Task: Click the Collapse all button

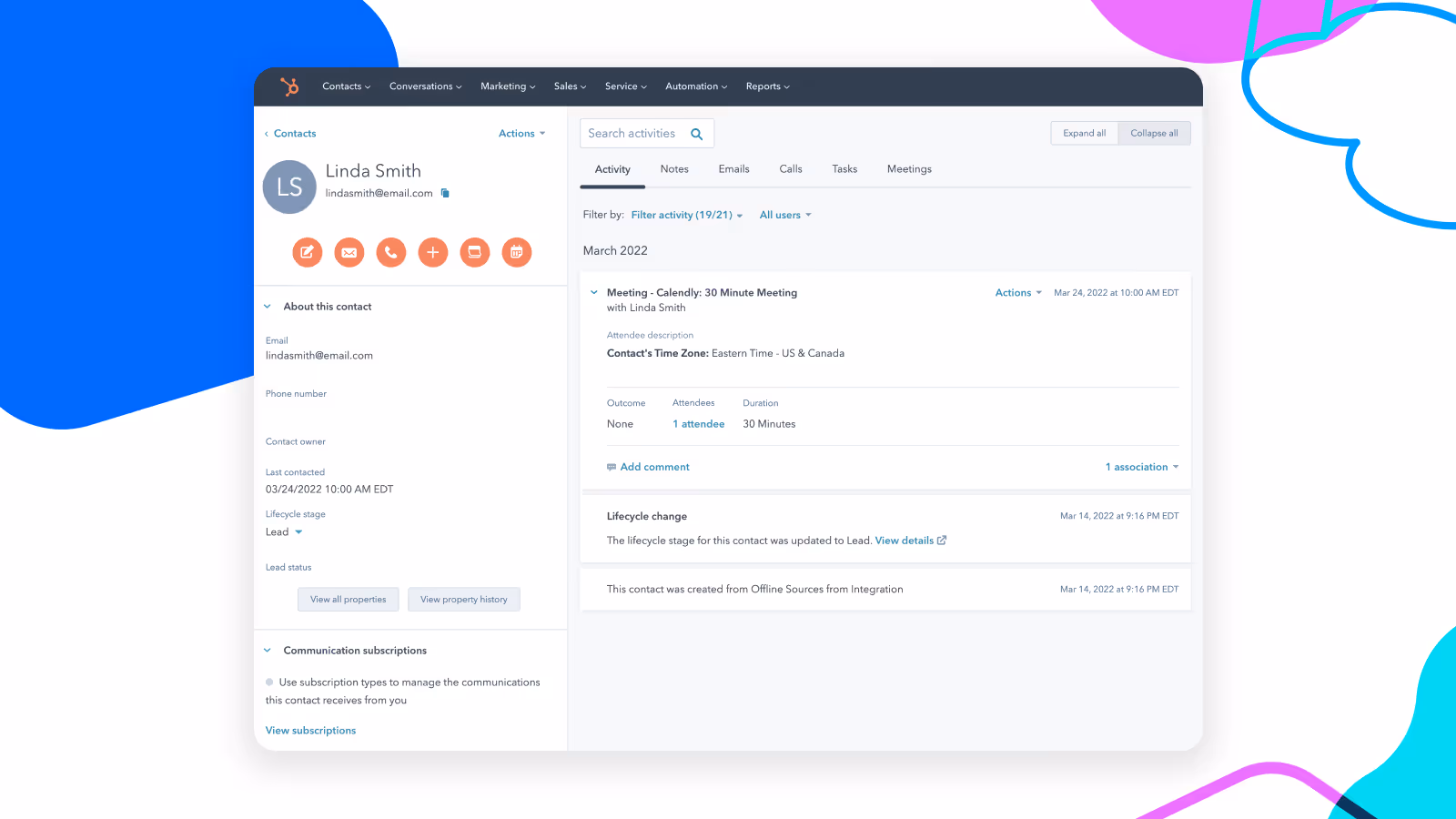Action: pyautogui.click(x=1154, y=133)
